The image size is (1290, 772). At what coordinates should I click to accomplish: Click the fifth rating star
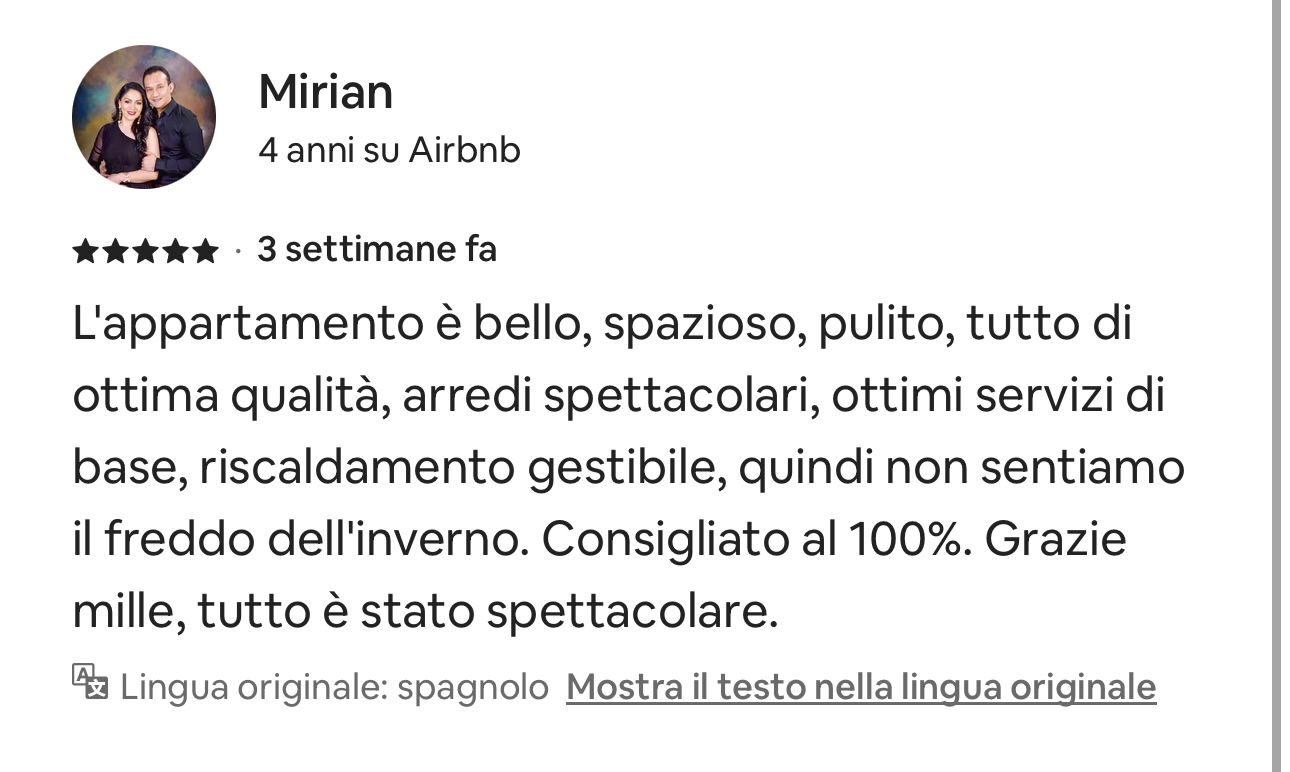tap(205, 251)
